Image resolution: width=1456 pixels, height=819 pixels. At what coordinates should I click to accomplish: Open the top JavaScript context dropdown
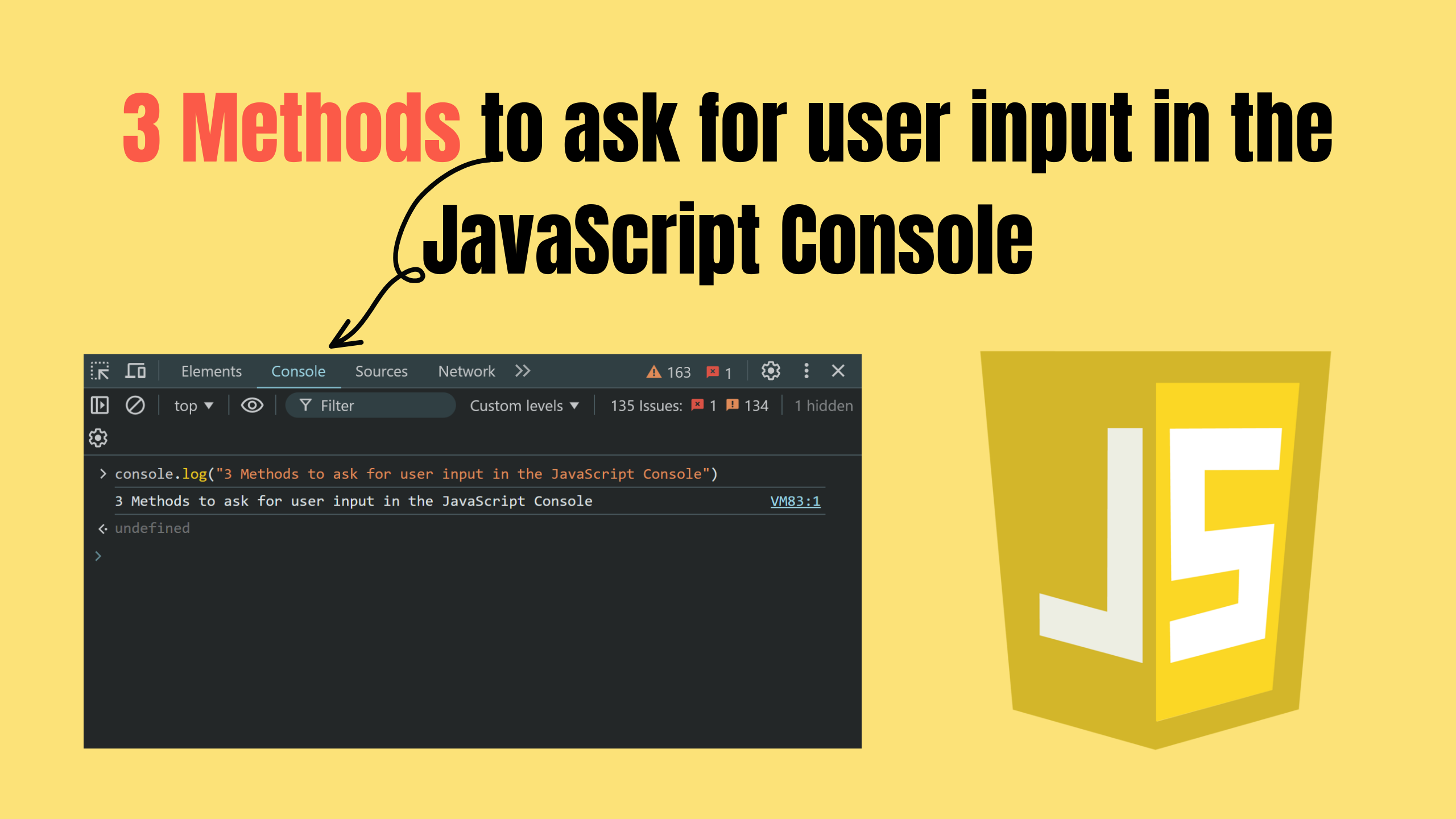pos(193,406)
